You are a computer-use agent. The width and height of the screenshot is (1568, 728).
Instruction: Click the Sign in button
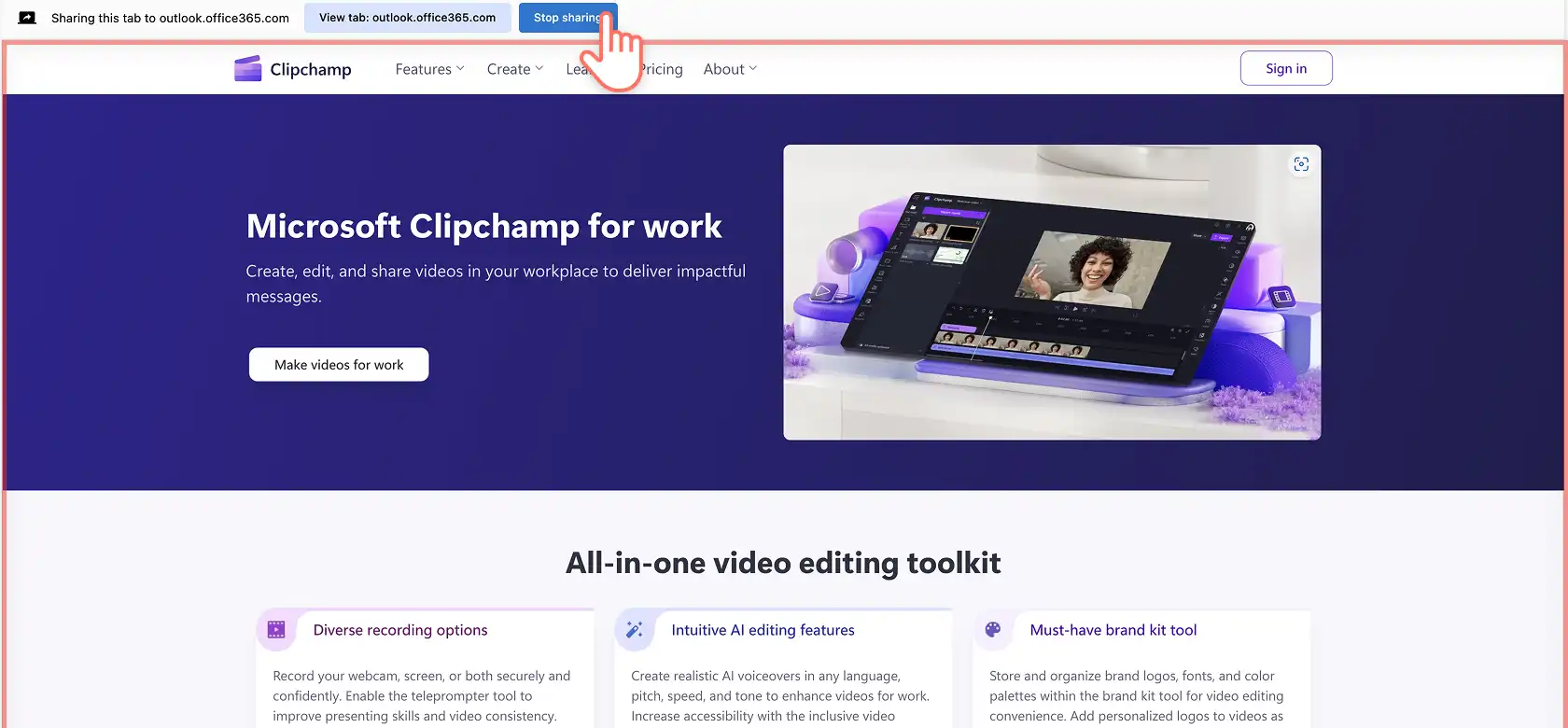1286,68
